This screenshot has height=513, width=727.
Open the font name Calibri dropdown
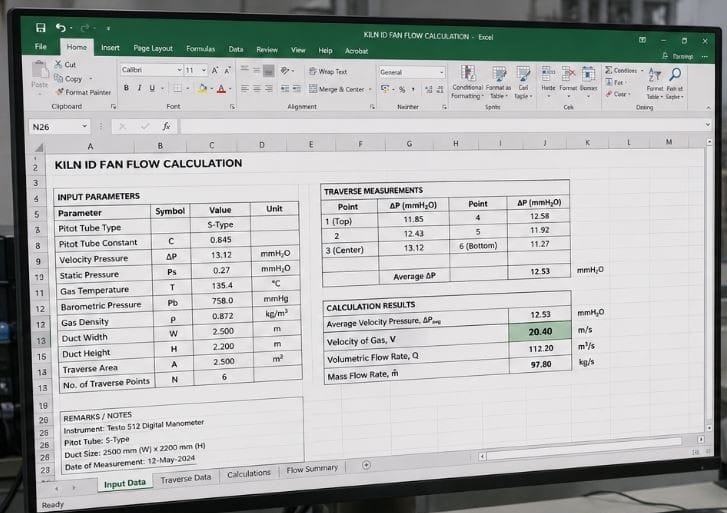(179, 70)
